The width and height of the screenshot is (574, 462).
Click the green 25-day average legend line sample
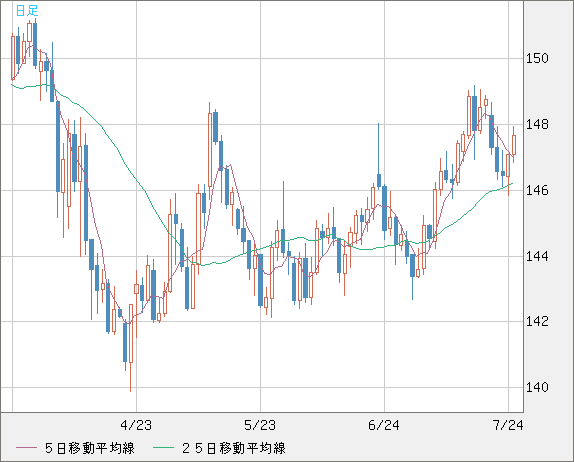click(163, 448)
